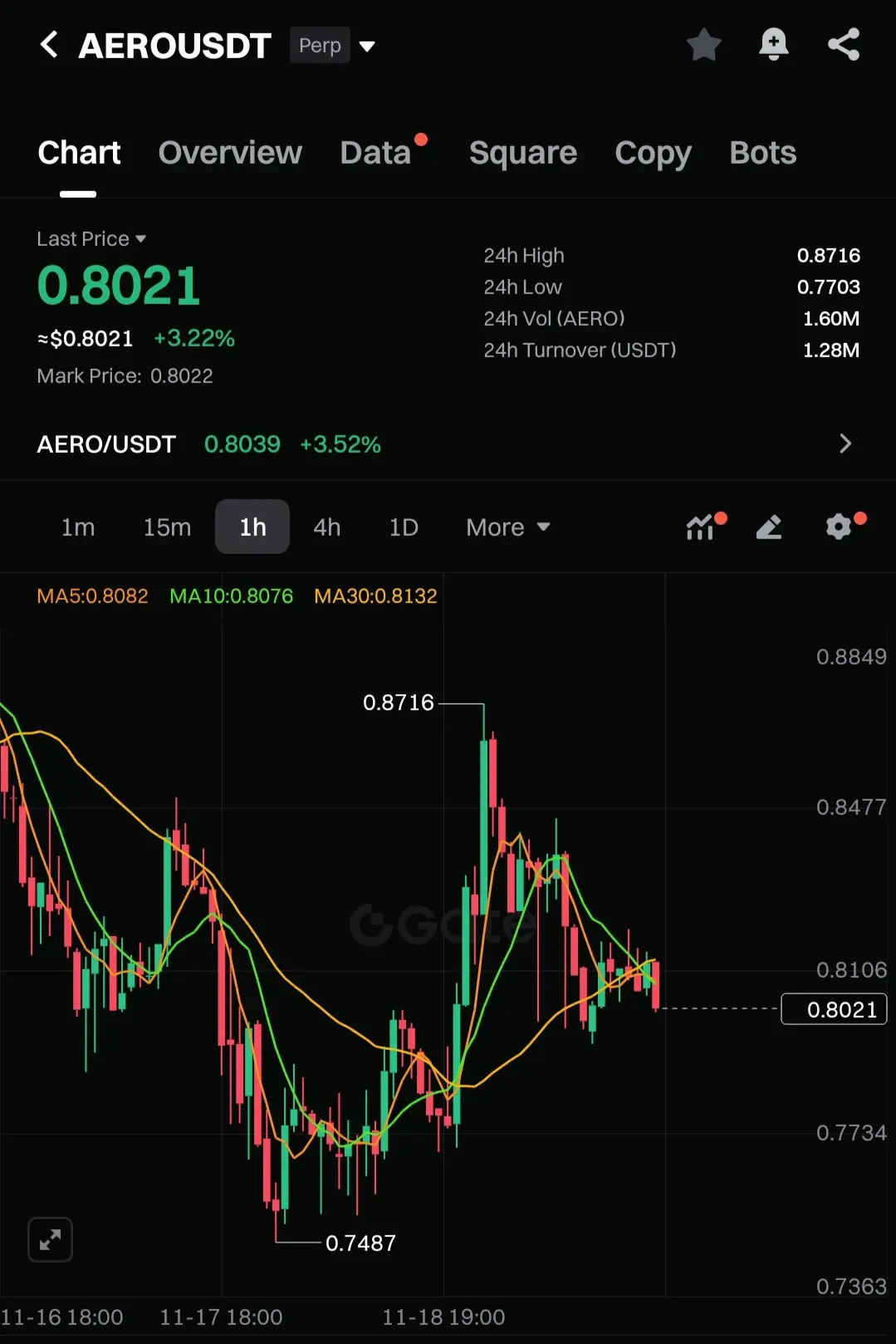Screen dimensions: 896x1344
Task: Tap the large 0.8021 last price
Action: [119, 286]
